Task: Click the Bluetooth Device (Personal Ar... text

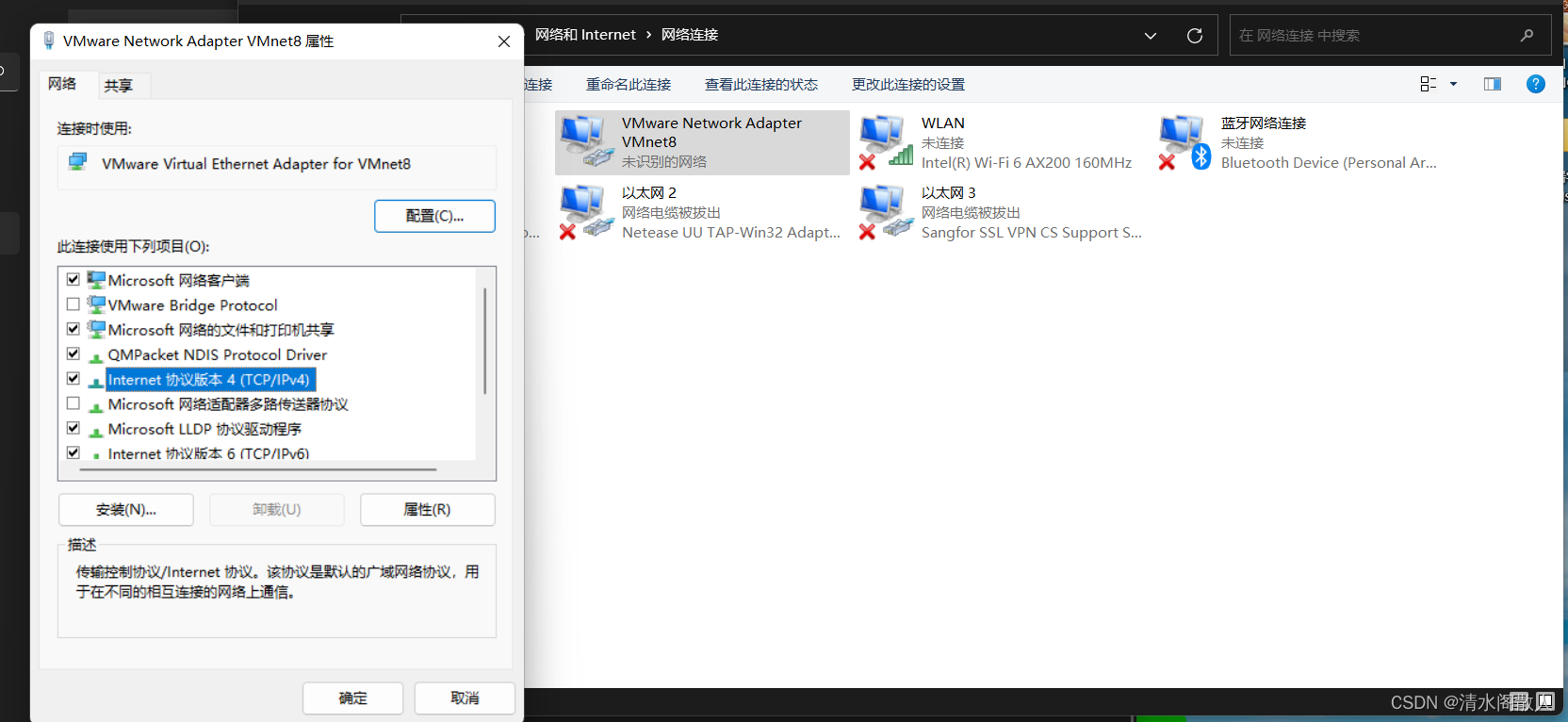Action: coord(1329,163)
